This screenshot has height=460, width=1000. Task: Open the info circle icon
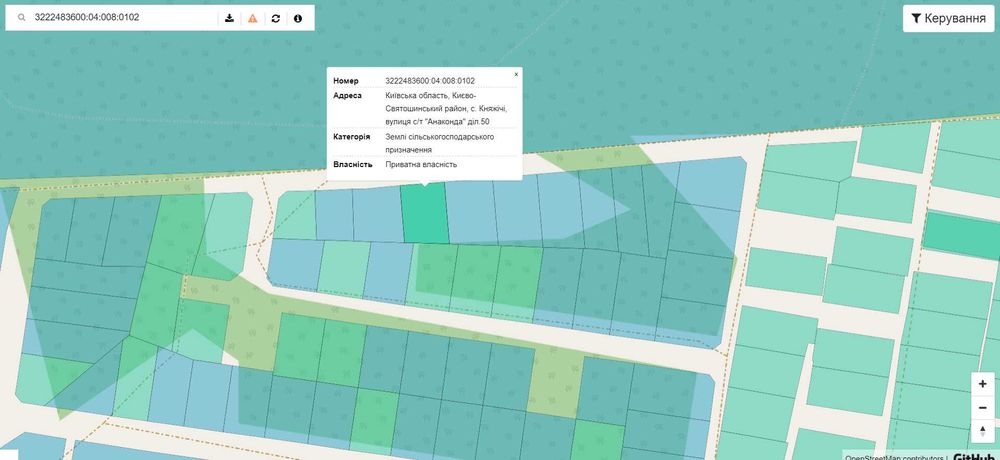point(298,18)
